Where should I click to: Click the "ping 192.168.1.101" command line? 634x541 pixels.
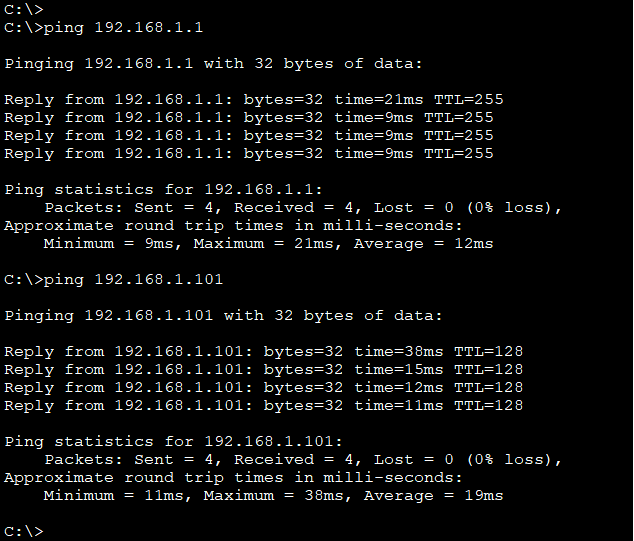[114, 279]
